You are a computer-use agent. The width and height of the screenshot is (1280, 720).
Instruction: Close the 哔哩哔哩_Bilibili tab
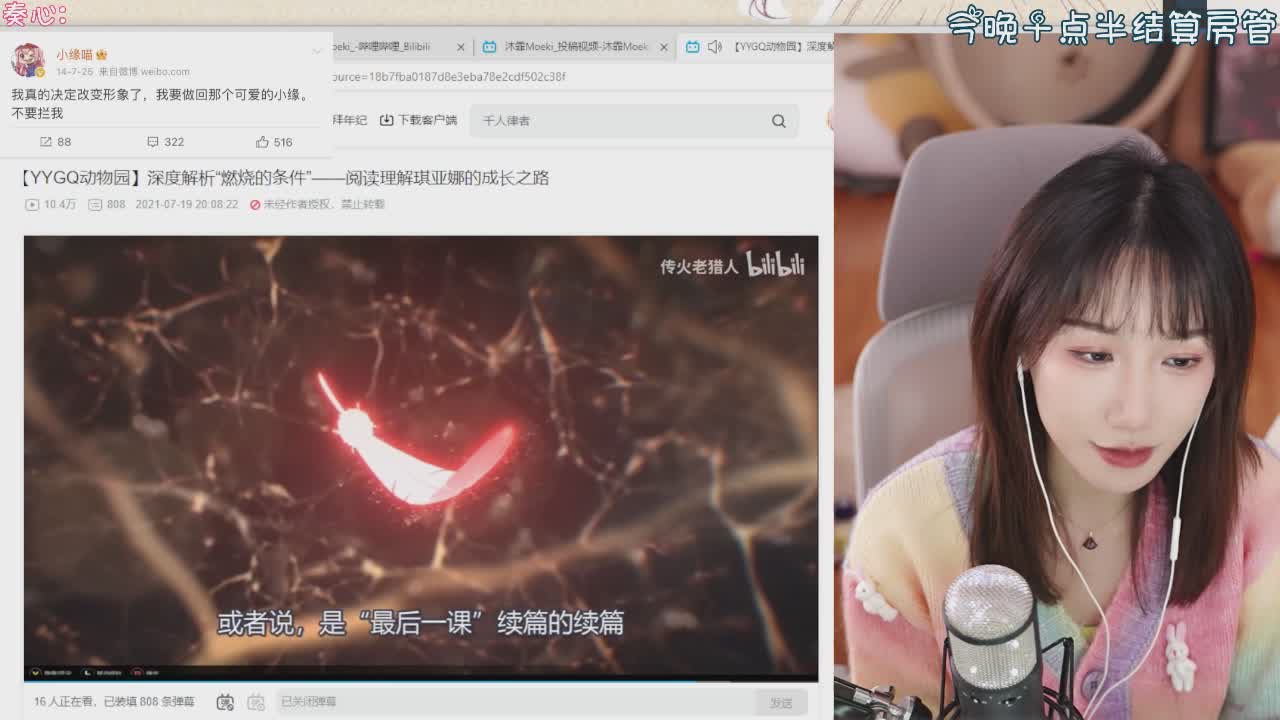click(x=461, y=47)
